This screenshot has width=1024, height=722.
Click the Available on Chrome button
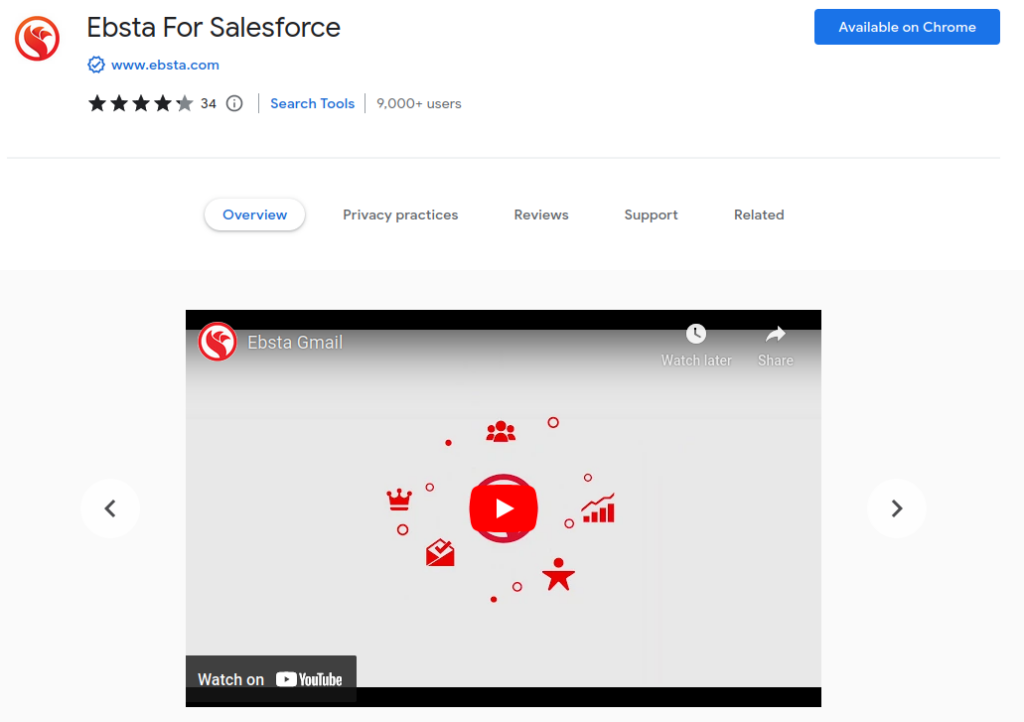coord(906,27)
